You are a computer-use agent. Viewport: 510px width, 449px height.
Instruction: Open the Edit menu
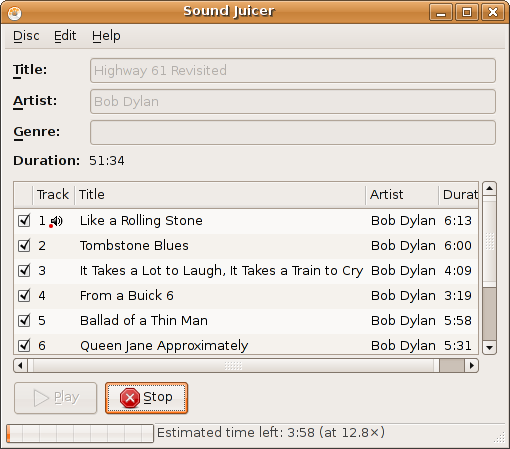65,36
